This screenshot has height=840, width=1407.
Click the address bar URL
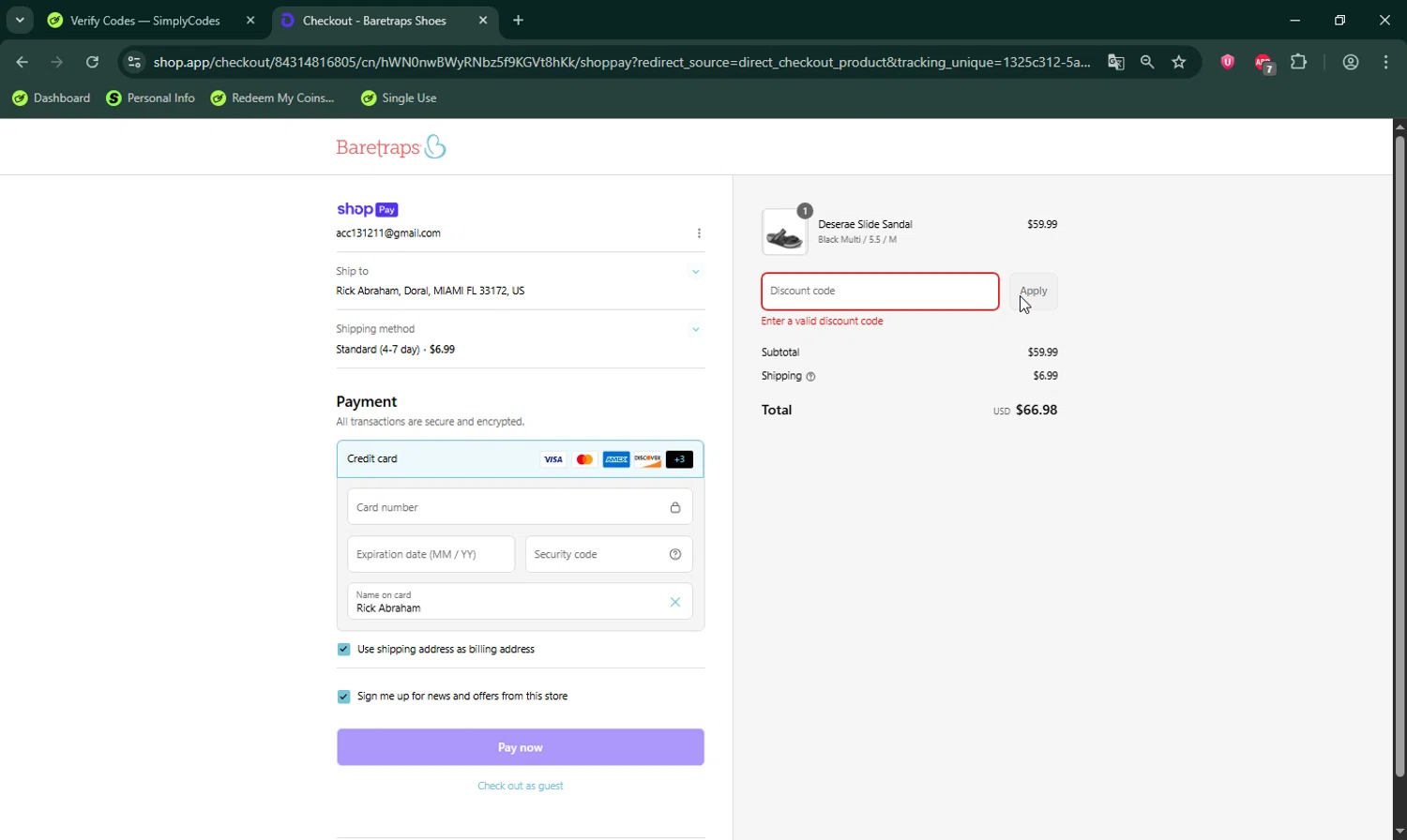[x=621, y=62]
